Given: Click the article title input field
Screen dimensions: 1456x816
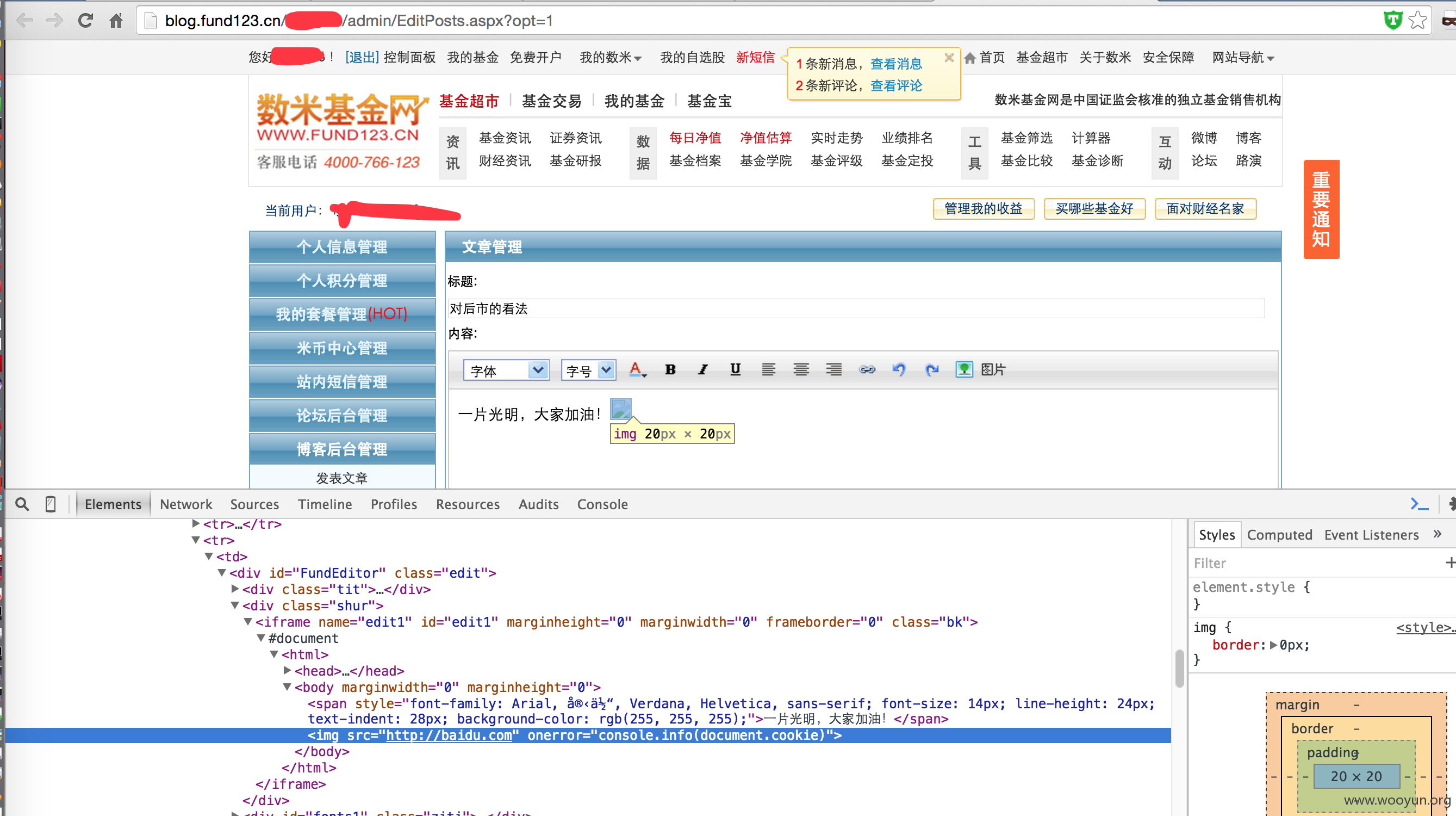Looking at the screenshot, I should coord(856,309).
